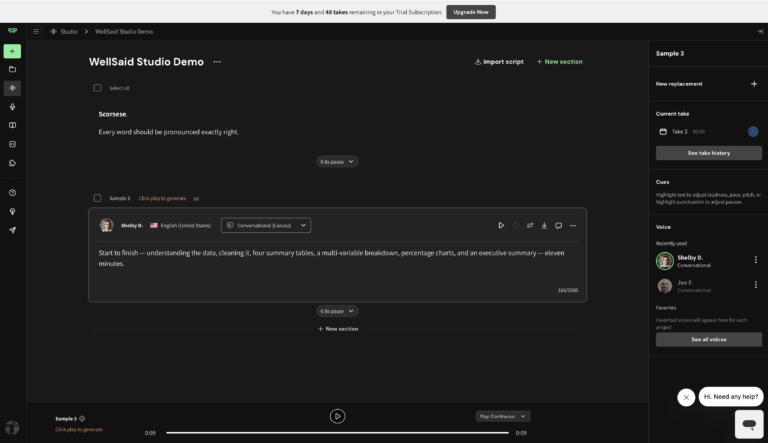Toggle the hamburger menu in breadcrumb bar
Viewport: 768px width, 443px height.
point(36,31)
